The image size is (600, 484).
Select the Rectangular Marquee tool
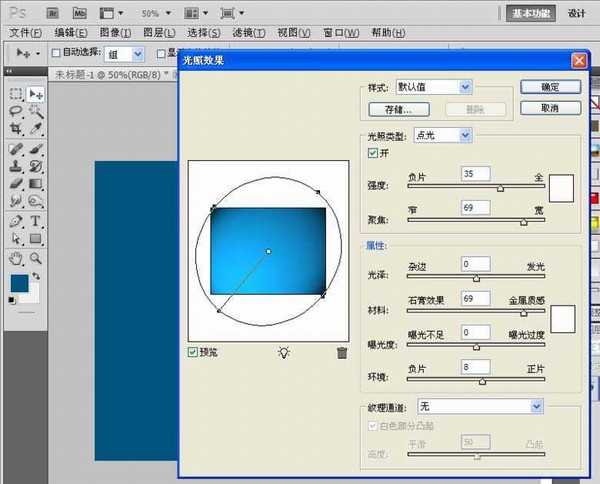tap(17, 94)
